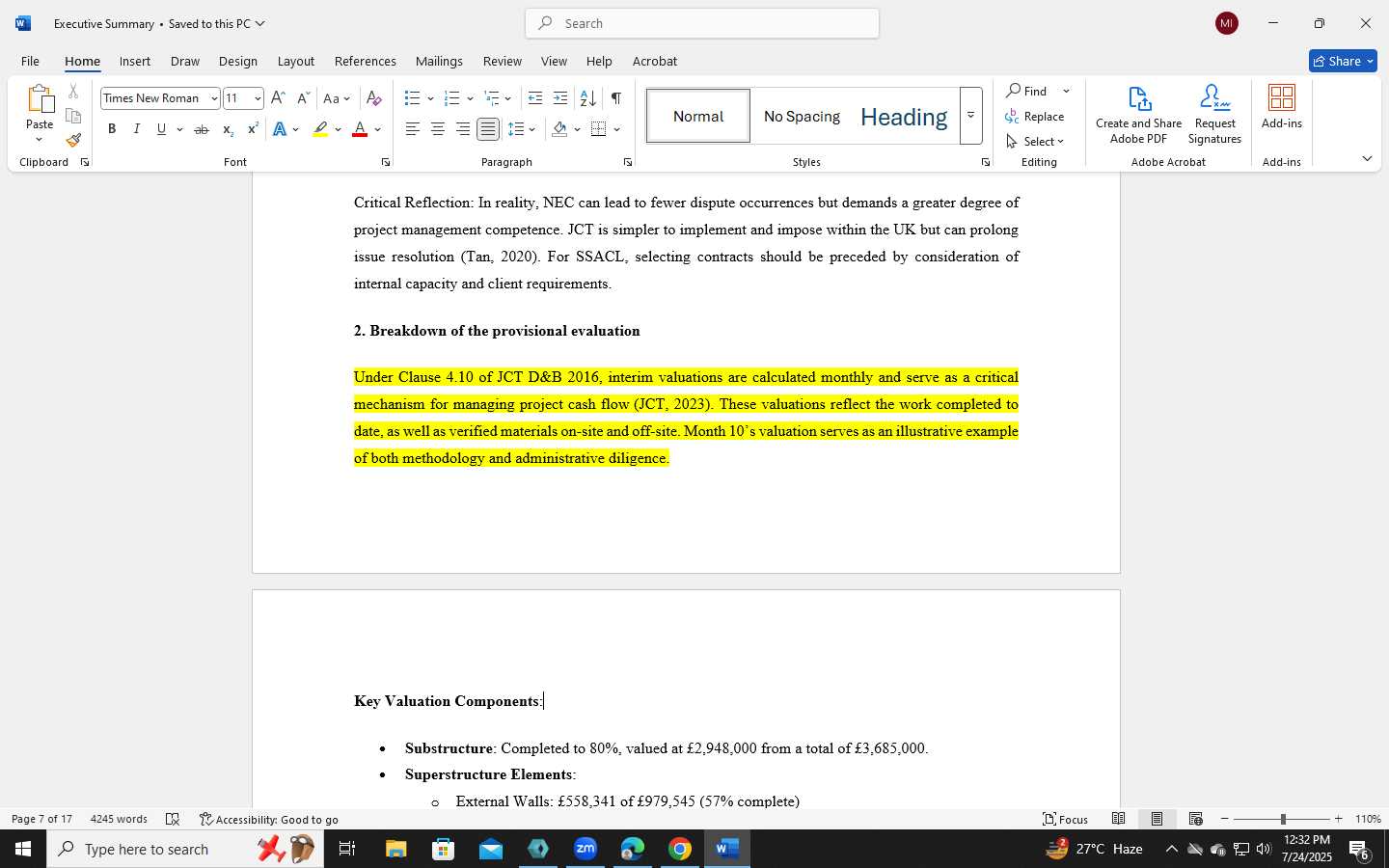Increase font size with grow icon
The image size is (1389, 868).
278,98
